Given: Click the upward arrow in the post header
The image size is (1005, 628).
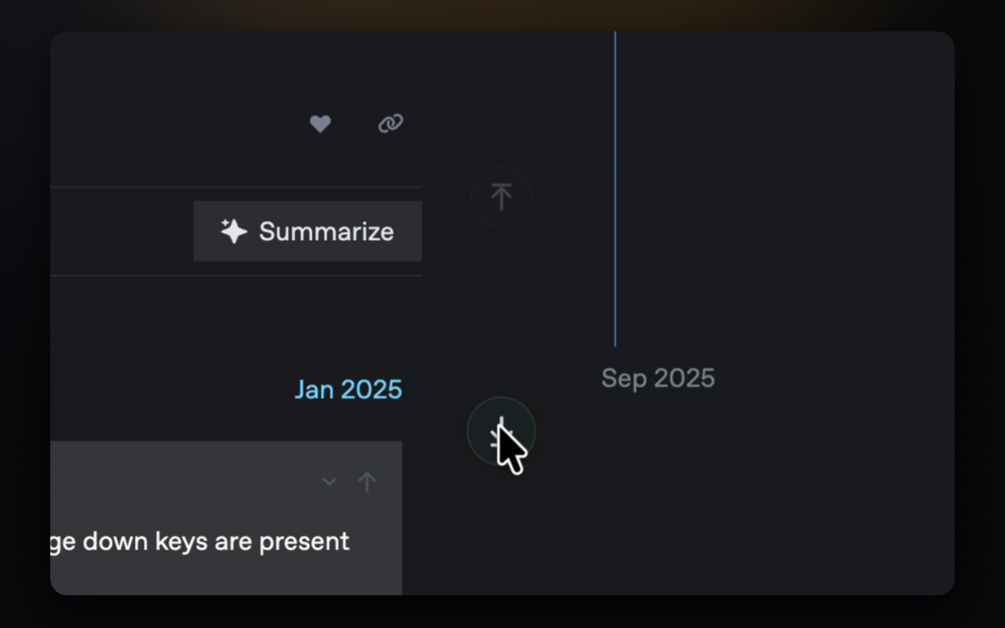Looking at the screenshot, I should point(367,482).
